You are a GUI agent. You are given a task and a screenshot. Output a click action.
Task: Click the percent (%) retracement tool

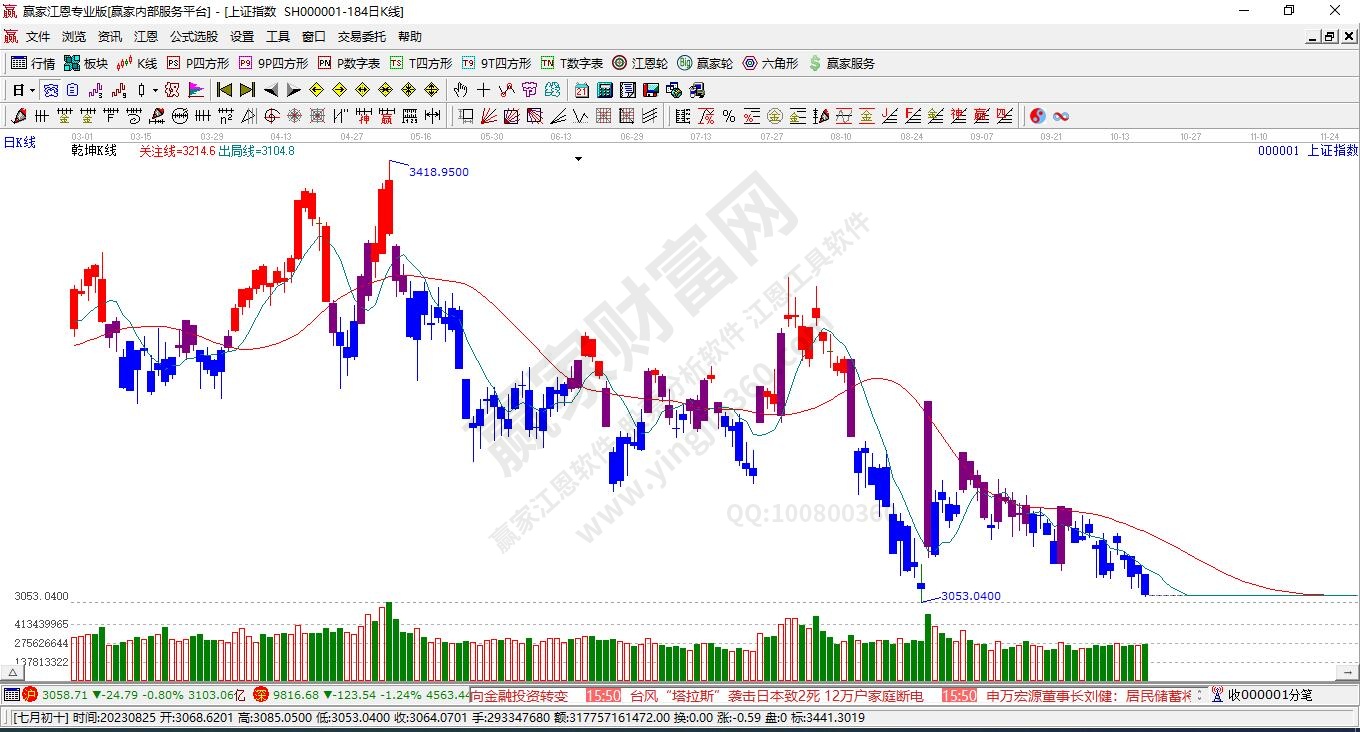pos(729,116)
